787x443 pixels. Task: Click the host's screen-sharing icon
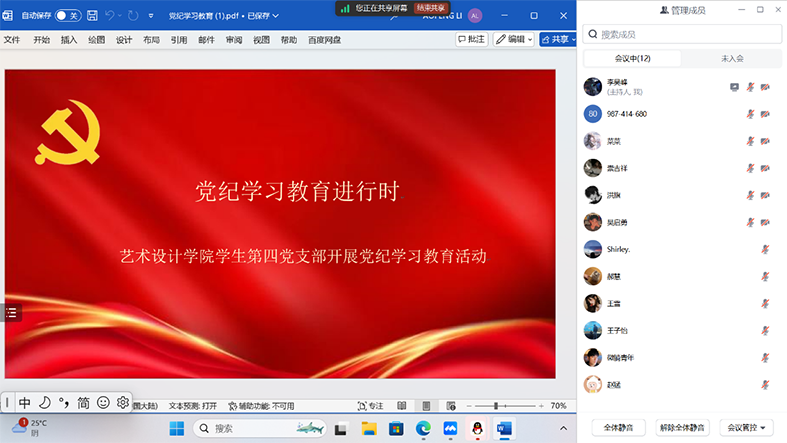[x=734, y=87]
